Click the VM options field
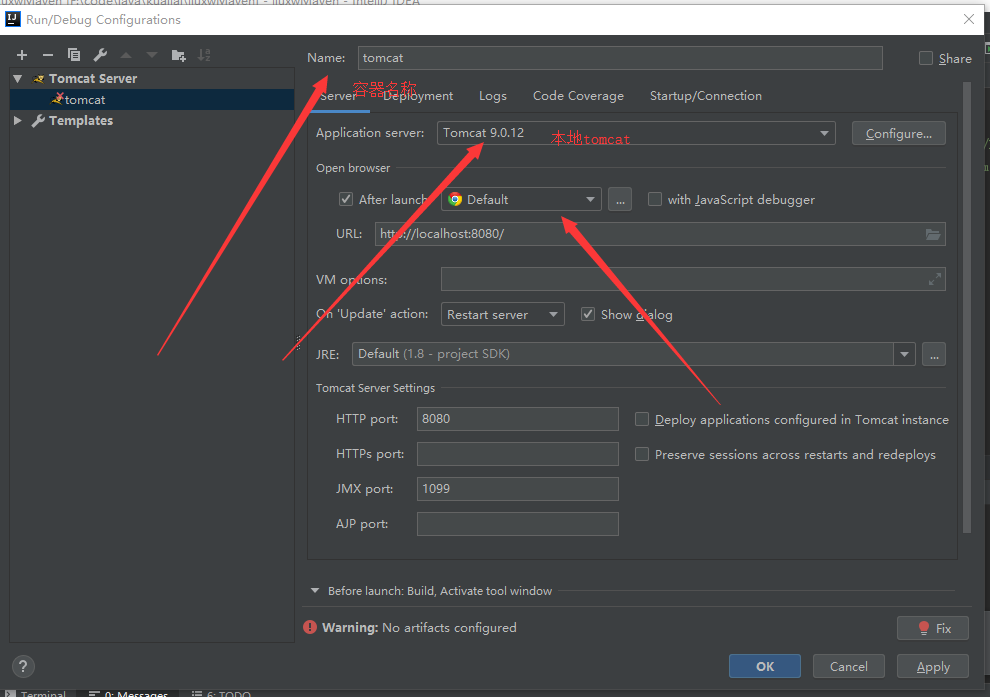The image size is (990, 697). (x=693, y=279)
